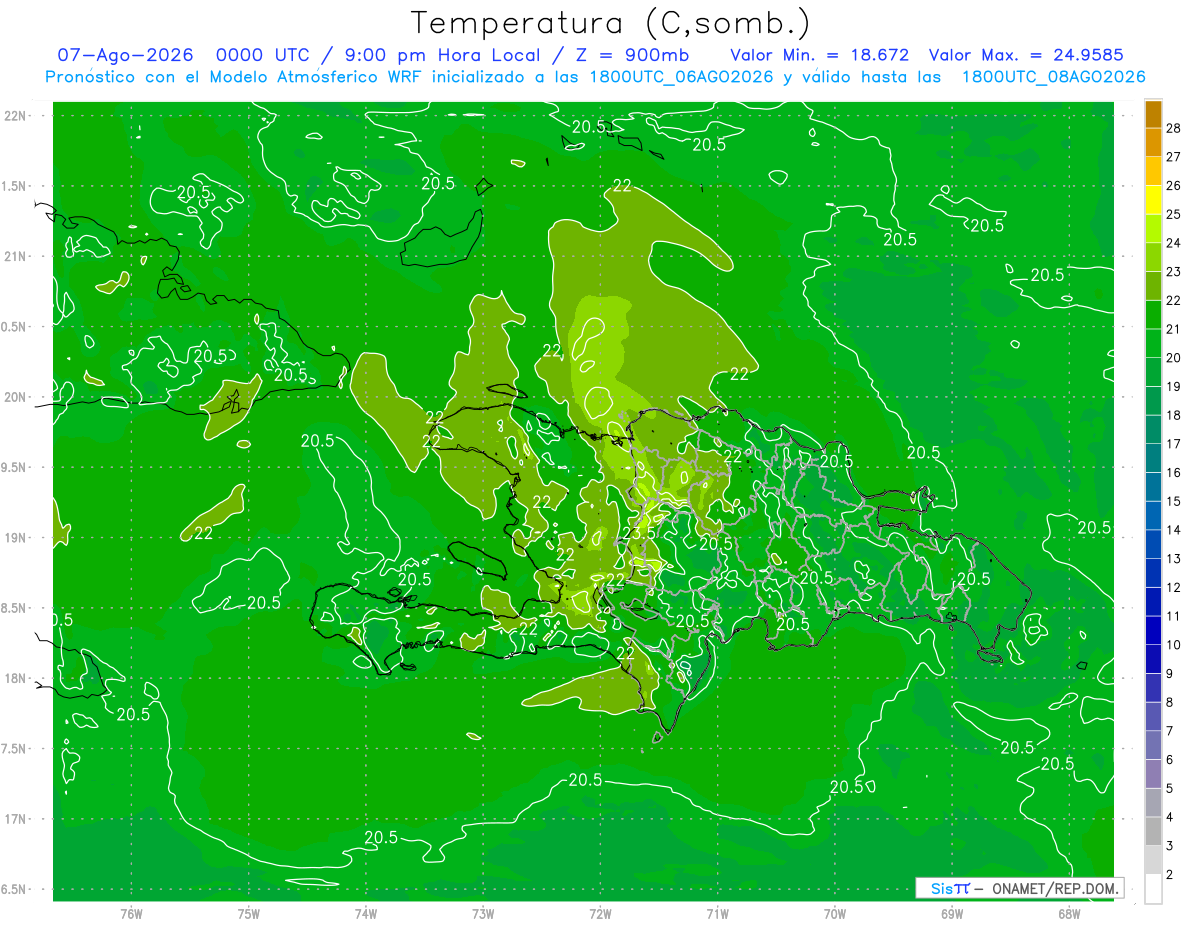Select the date "07-Ago-2026" in the header
This screenshot has width=1200, height=927.
click(x=127, y=55)
